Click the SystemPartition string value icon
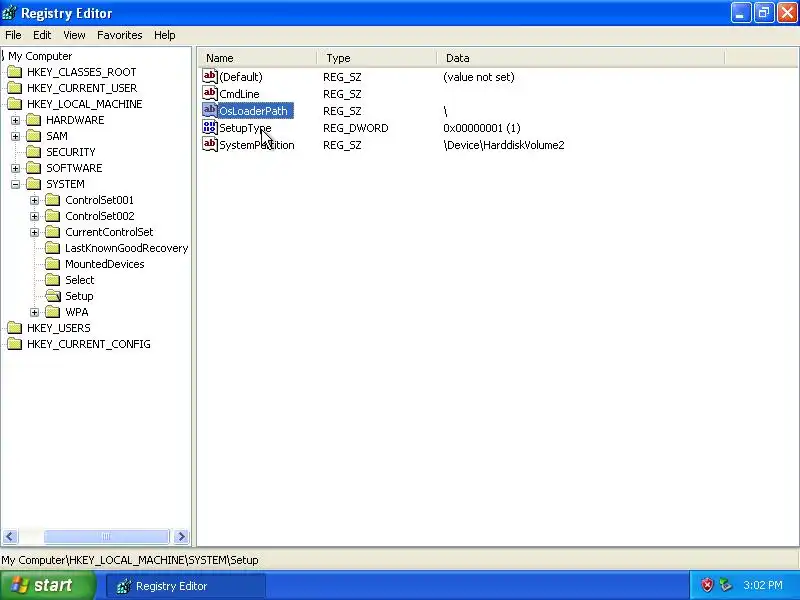 (210, 144)
